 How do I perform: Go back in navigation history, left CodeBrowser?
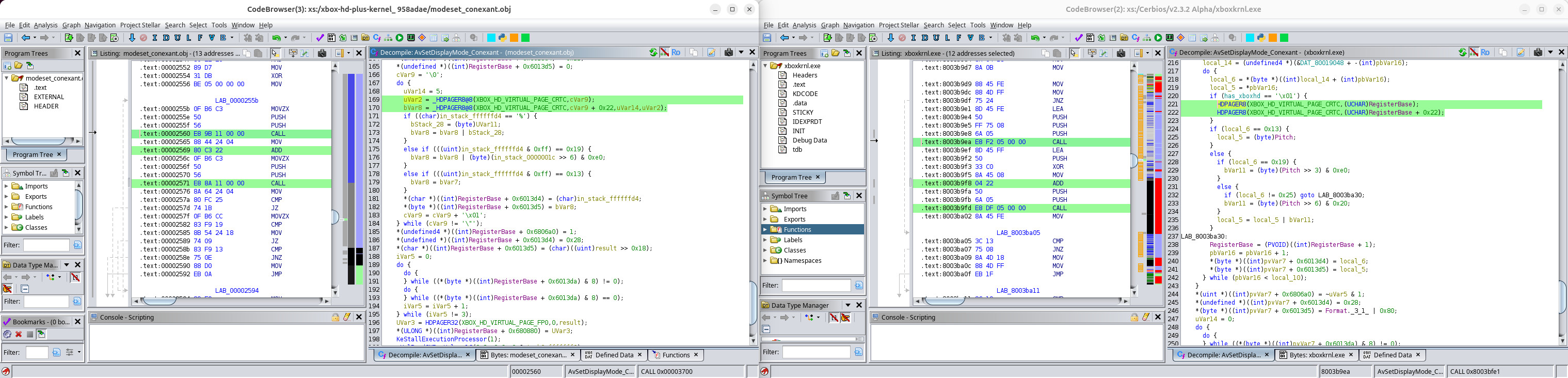(x=26, y=38)
